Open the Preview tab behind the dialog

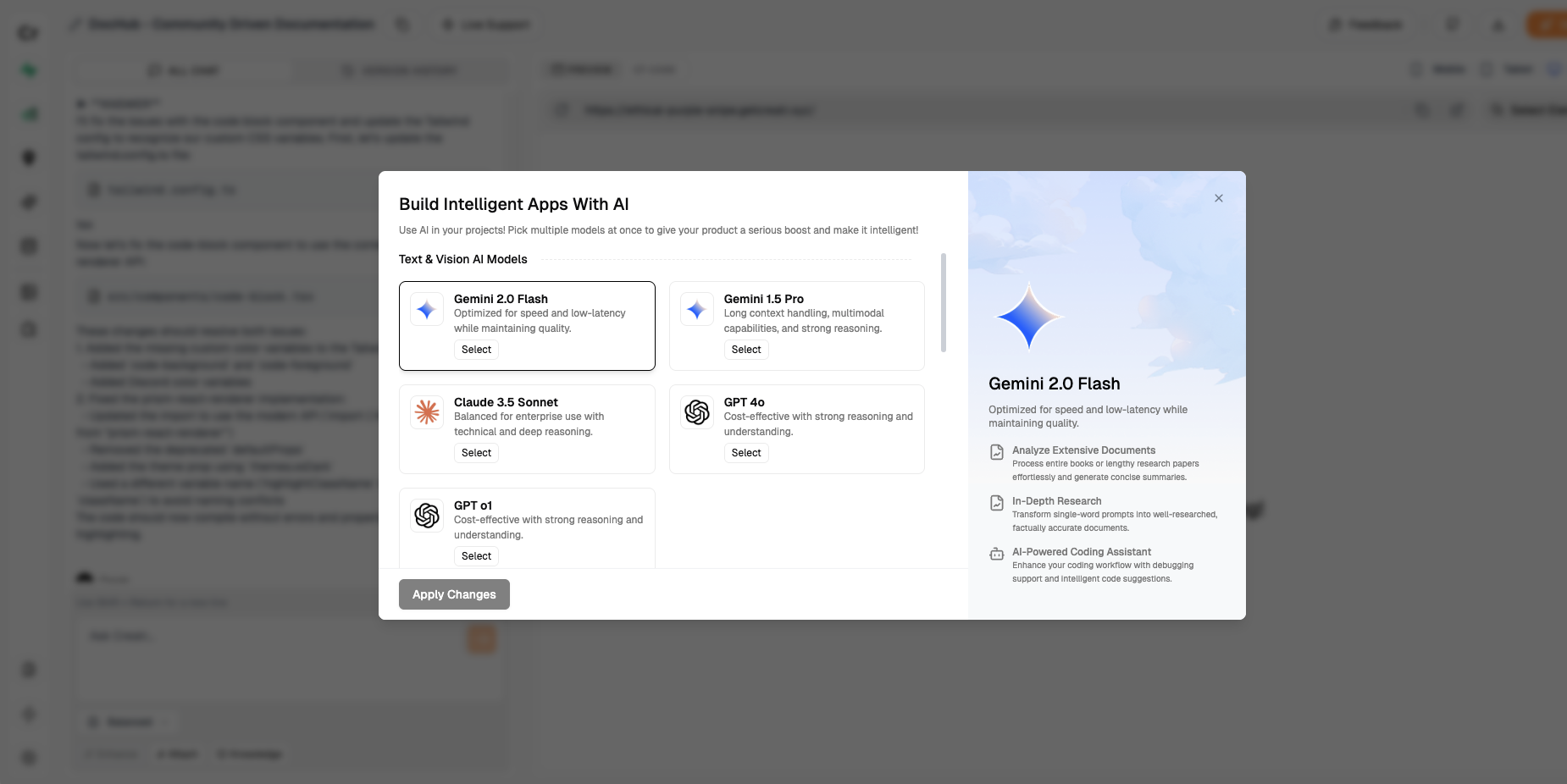[x=582, y=69]
